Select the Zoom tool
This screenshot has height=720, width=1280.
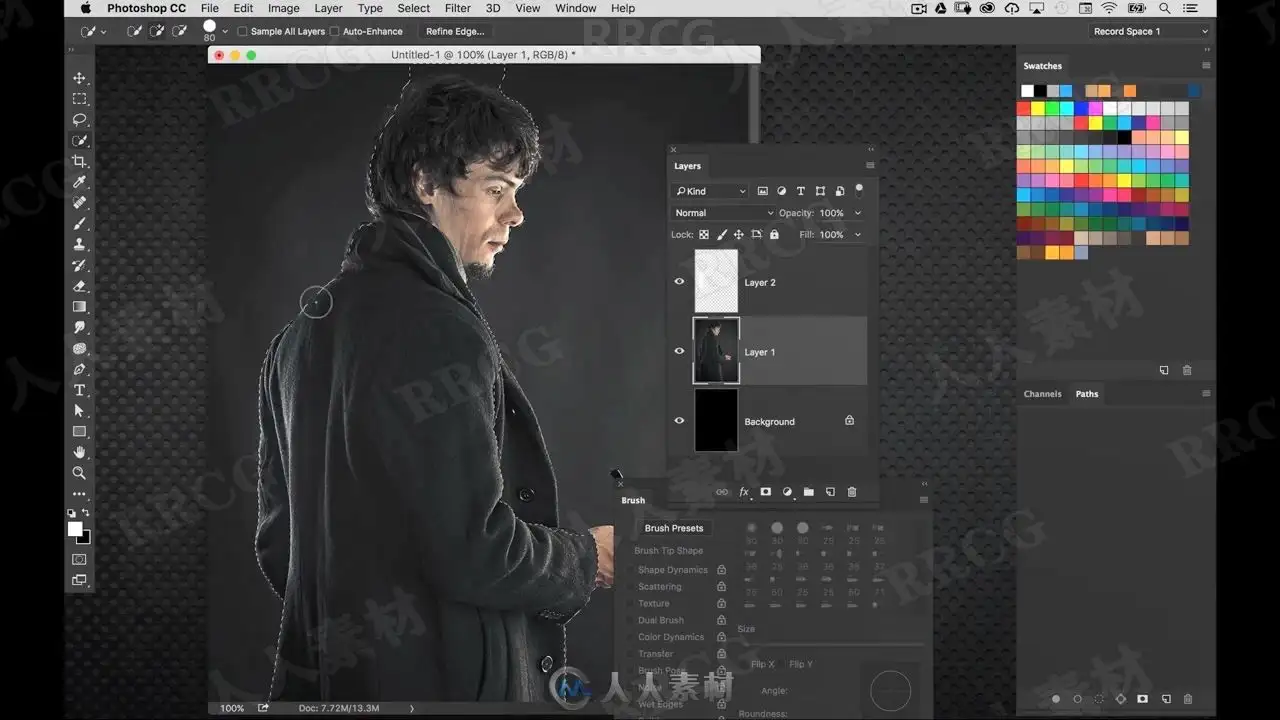80,474
